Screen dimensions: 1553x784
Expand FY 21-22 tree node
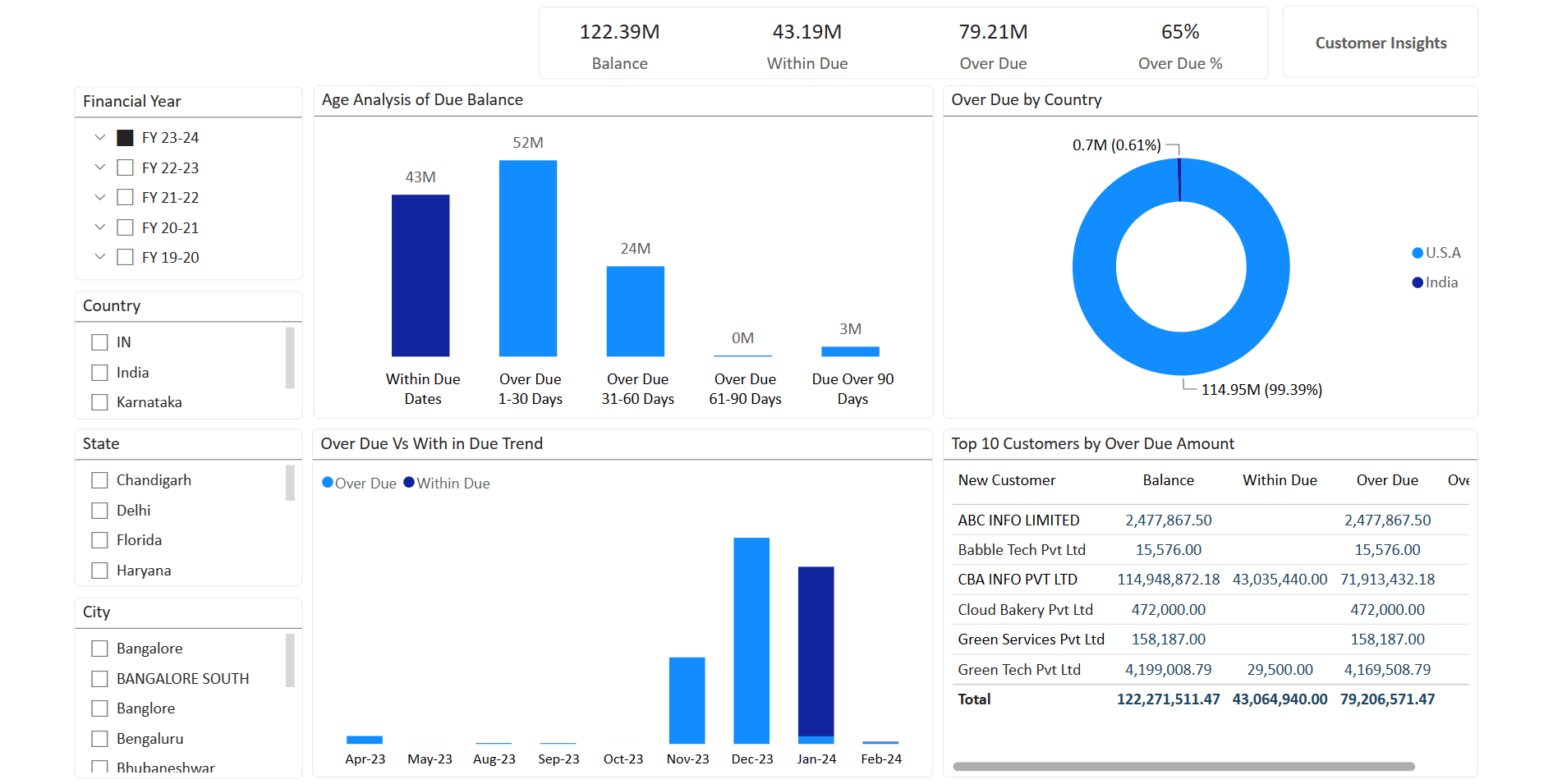coord(99,197)
